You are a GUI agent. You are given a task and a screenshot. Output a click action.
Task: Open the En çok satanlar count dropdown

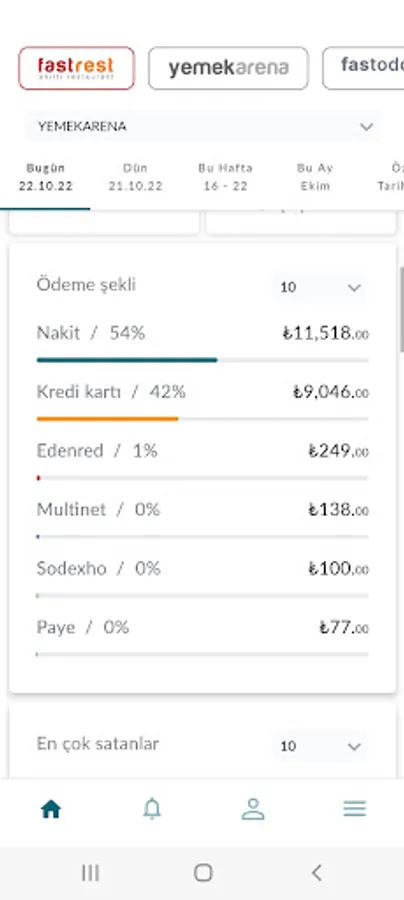coord(320,746)
